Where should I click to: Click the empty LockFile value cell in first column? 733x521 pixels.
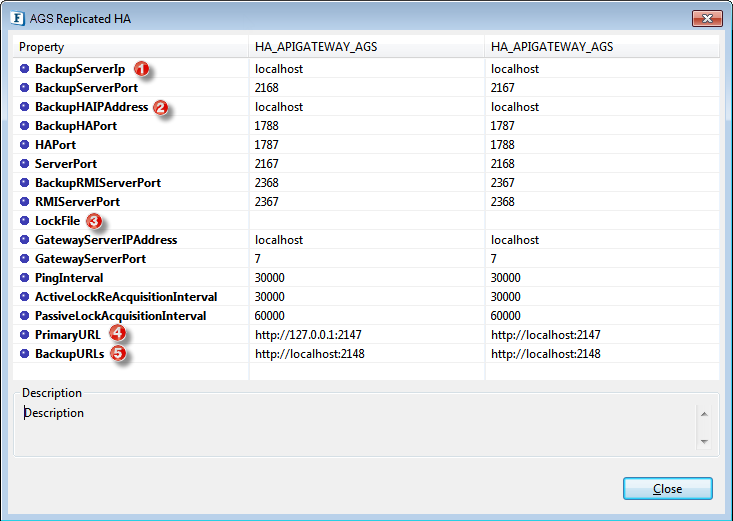tap(366, 221)
